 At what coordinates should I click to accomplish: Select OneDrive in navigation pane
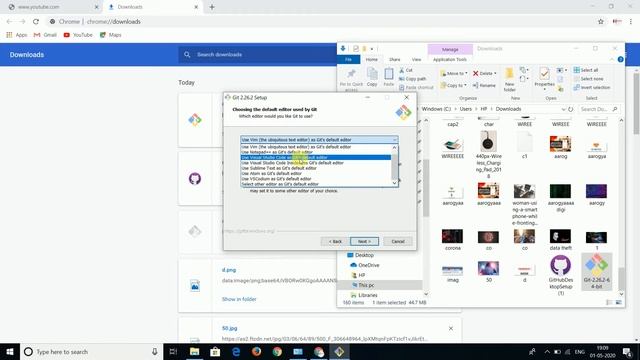(365, 265)
